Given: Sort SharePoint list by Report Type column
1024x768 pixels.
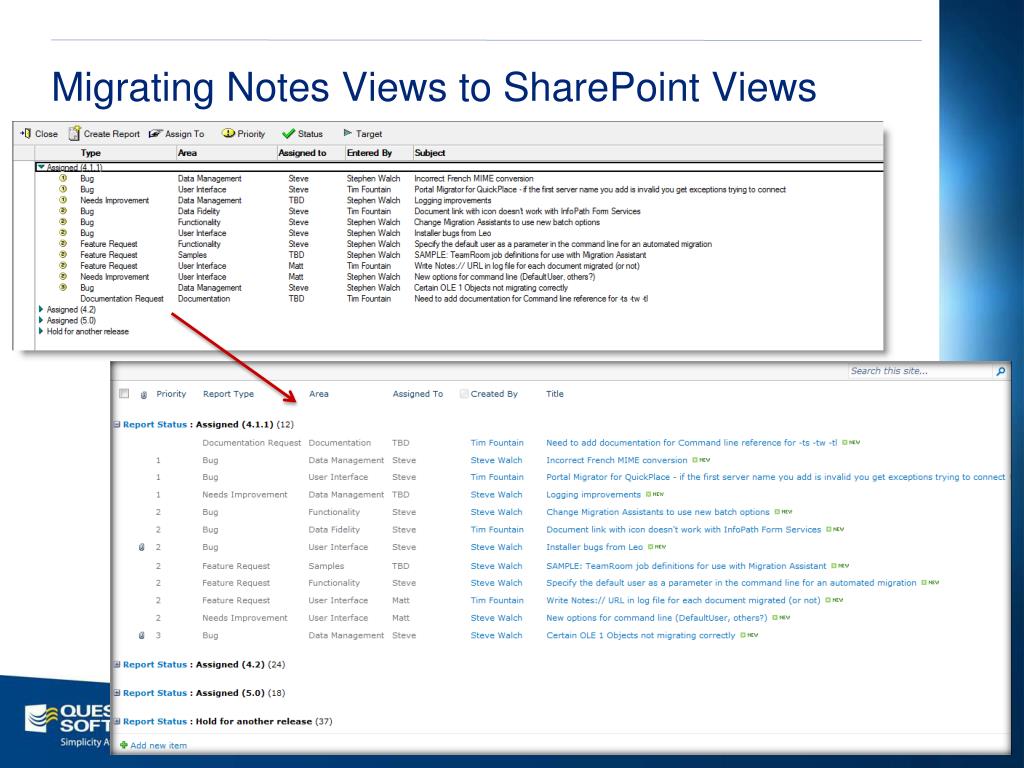Looking at the screenshot, I should pyautogui.click(x=229, y=394).
